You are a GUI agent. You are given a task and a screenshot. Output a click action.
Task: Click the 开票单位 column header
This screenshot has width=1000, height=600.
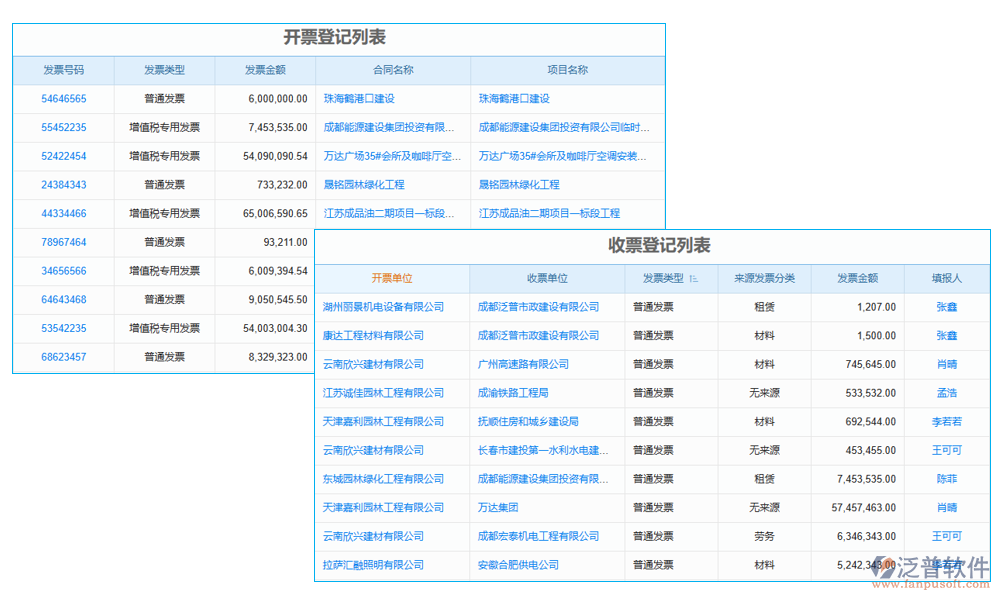click(x=393, y=278)
